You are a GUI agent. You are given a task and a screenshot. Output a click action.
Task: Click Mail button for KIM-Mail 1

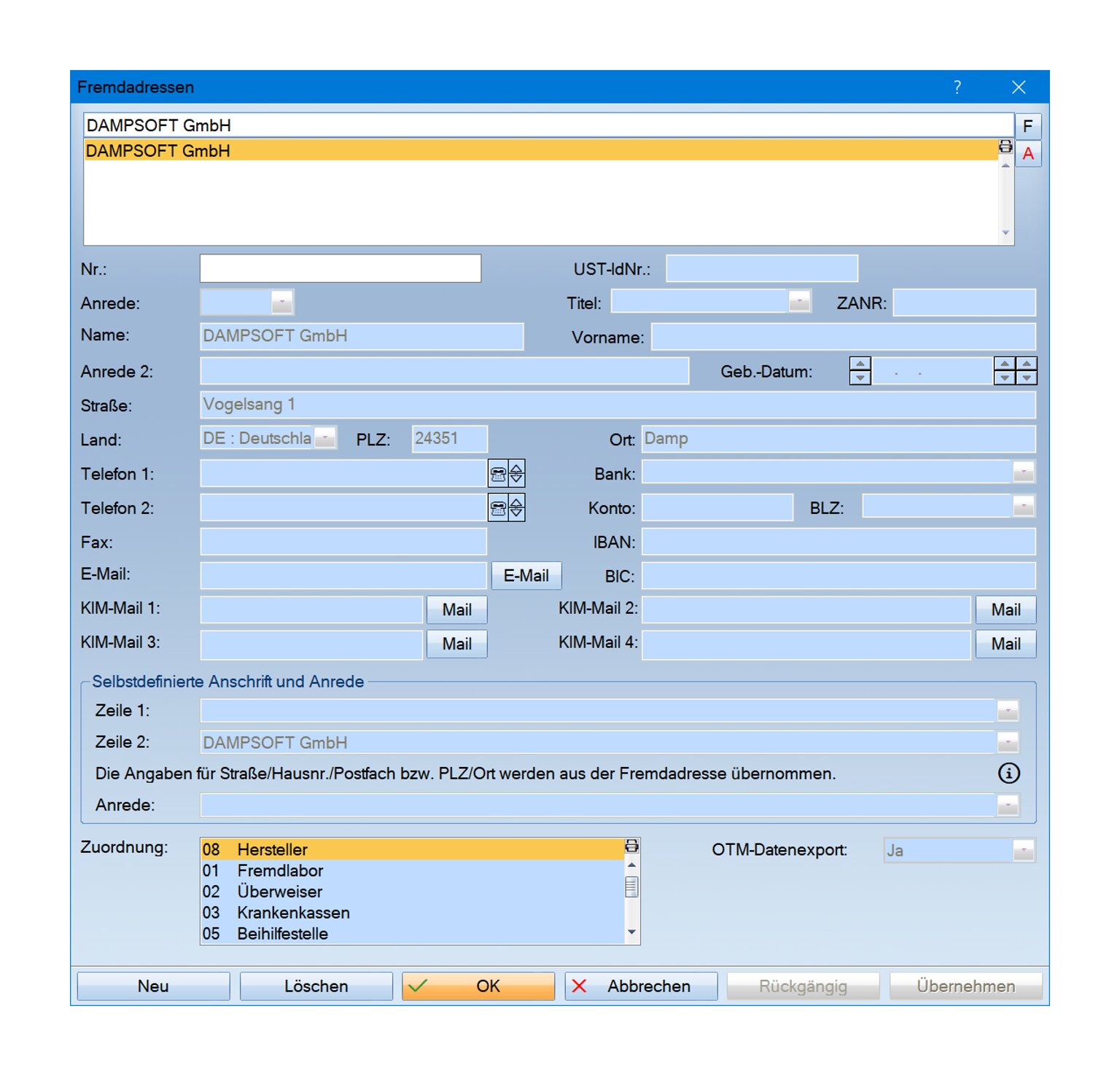(457, 609)
